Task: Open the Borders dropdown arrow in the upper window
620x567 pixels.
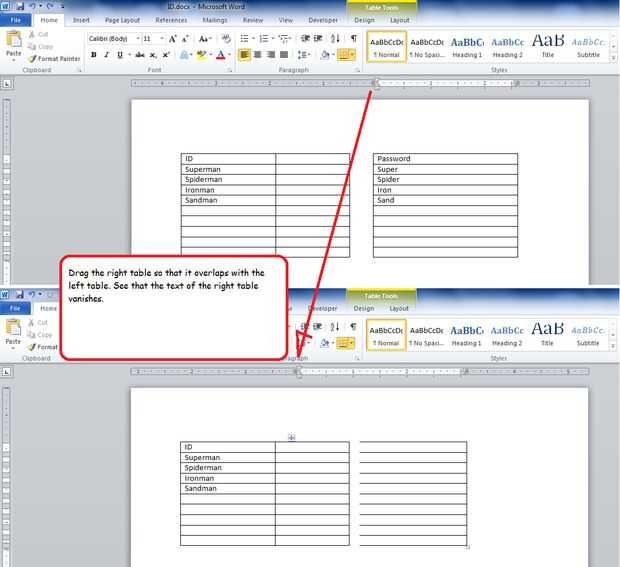Action: (352, 55)
